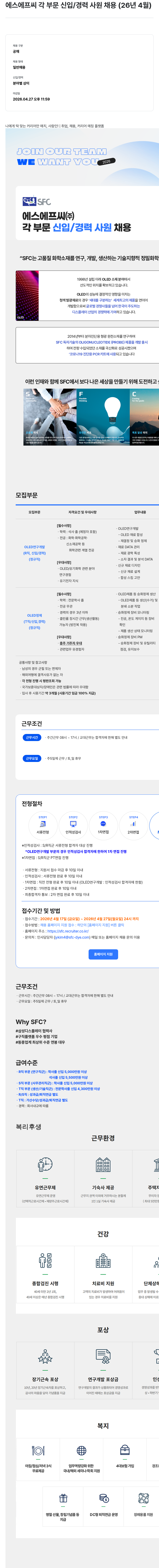Click the 치료비 지원 hospital icon

103,1260
